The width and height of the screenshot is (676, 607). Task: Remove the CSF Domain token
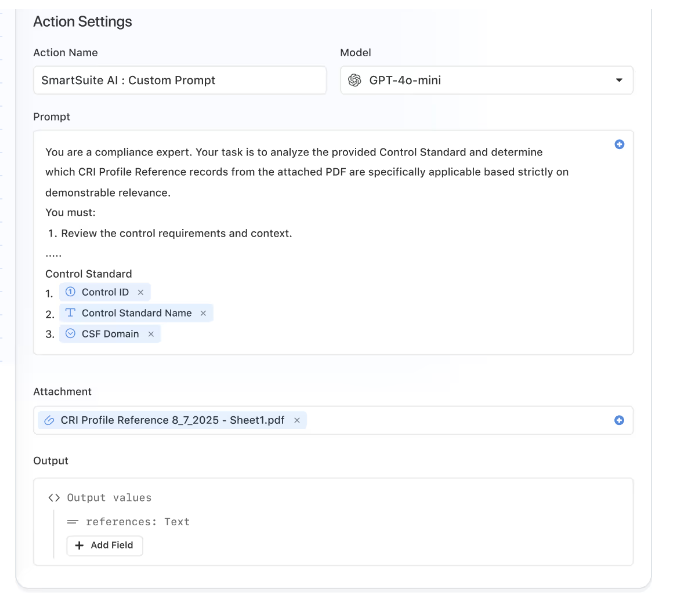point(151,334)
